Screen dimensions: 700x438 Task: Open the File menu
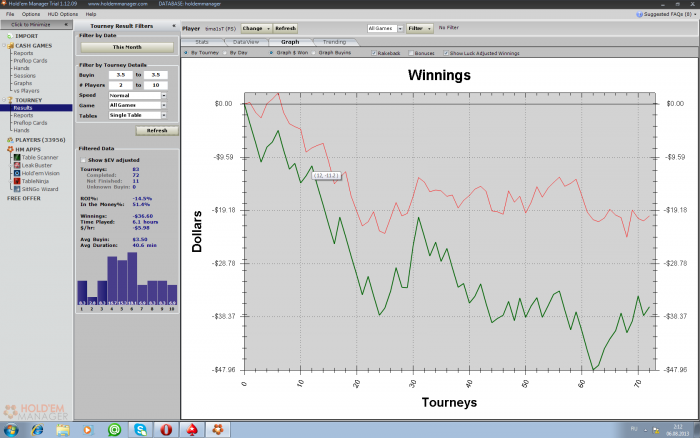coord(10,14)
